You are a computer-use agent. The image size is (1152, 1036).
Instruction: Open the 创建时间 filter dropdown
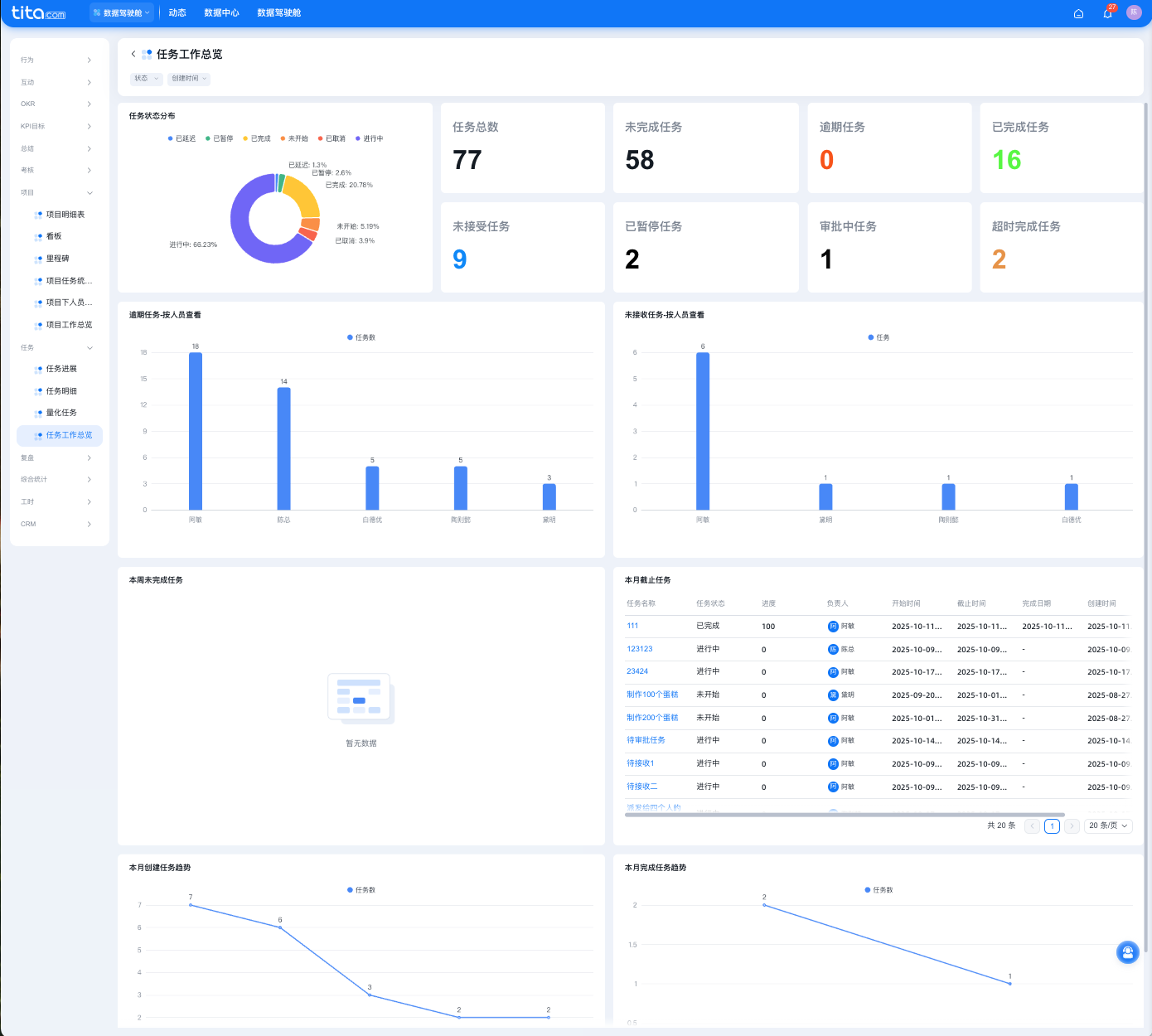189,79
